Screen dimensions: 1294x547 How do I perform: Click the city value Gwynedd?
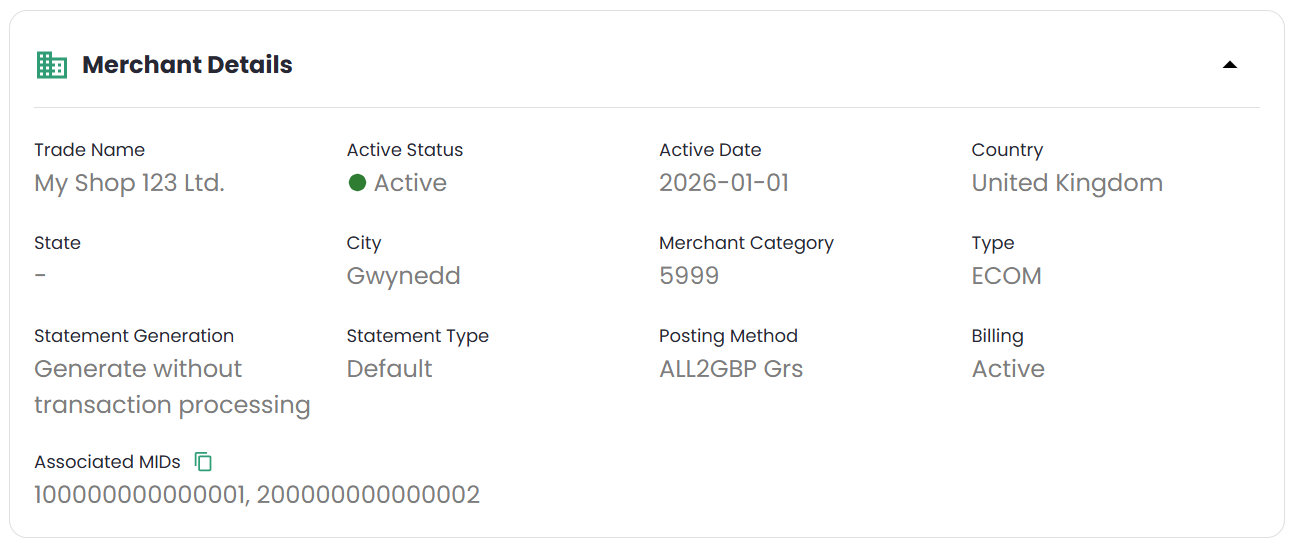(x=403, y=276)
